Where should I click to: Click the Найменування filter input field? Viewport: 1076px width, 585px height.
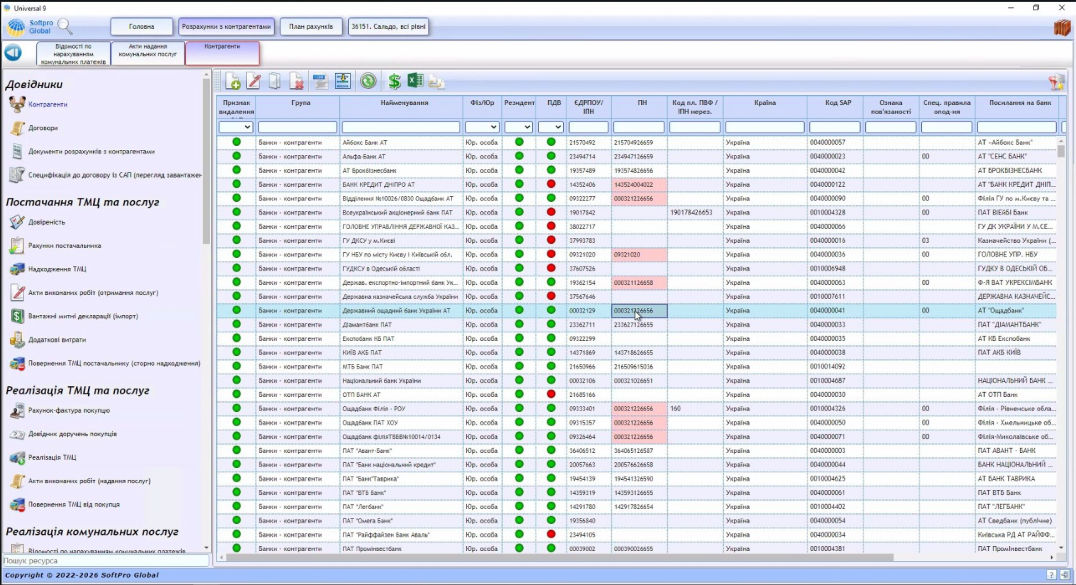tap(401, 127)
